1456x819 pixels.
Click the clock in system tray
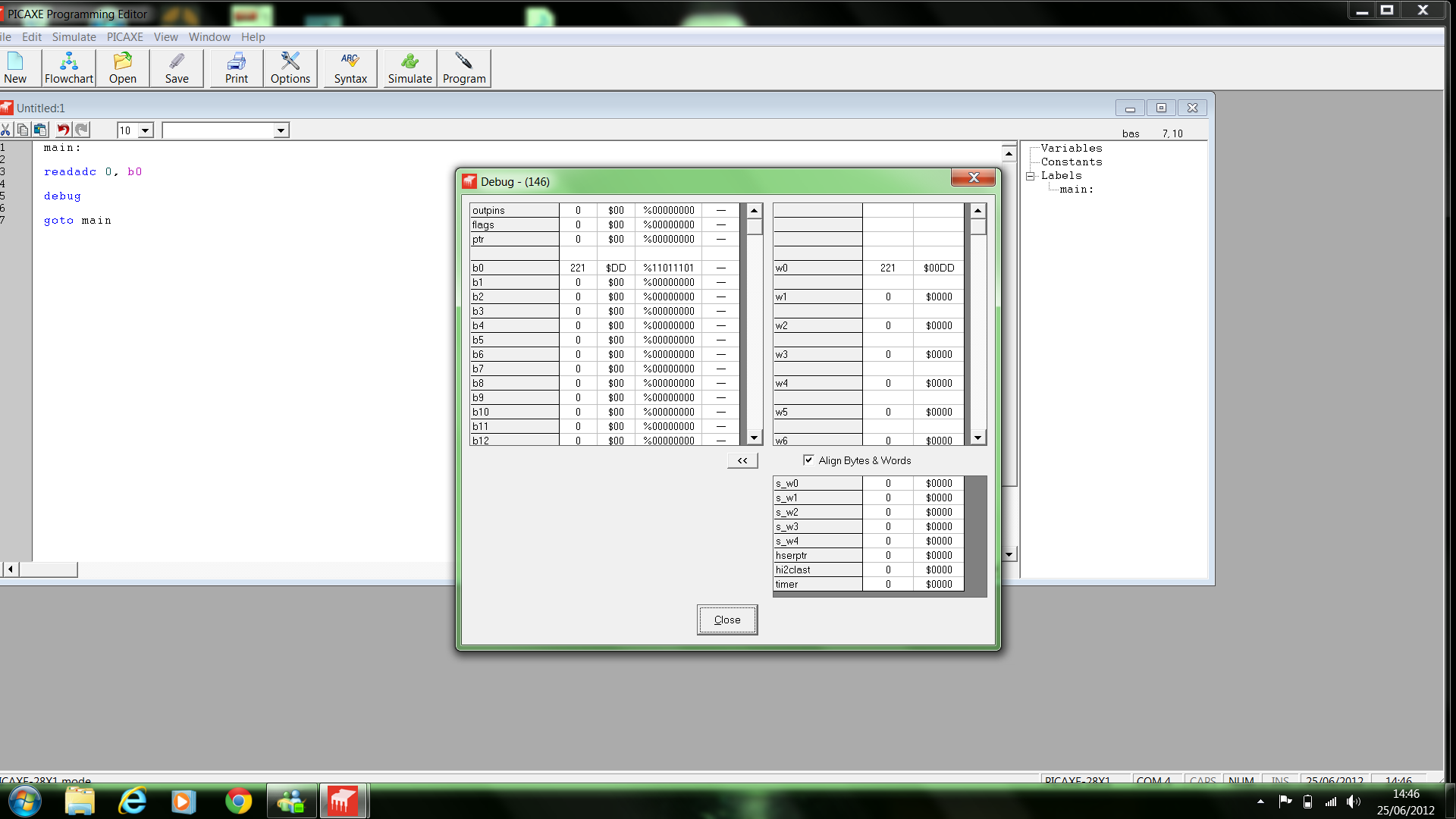(1406, 802)
